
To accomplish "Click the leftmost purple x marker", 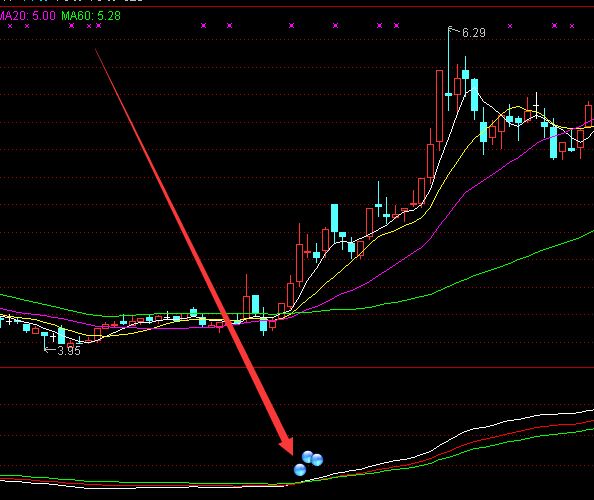I will point(10,26).
